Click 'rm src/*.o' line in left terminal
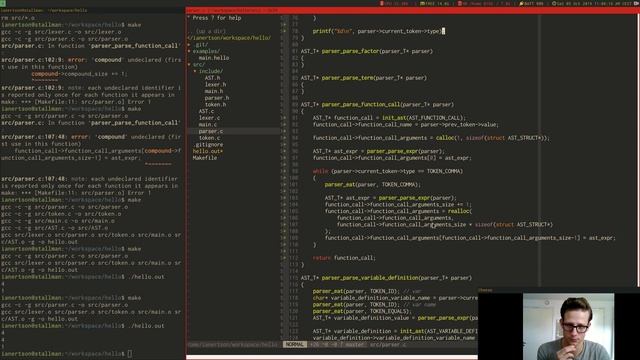This screenshot has width=640, height=360. [18, 18]
